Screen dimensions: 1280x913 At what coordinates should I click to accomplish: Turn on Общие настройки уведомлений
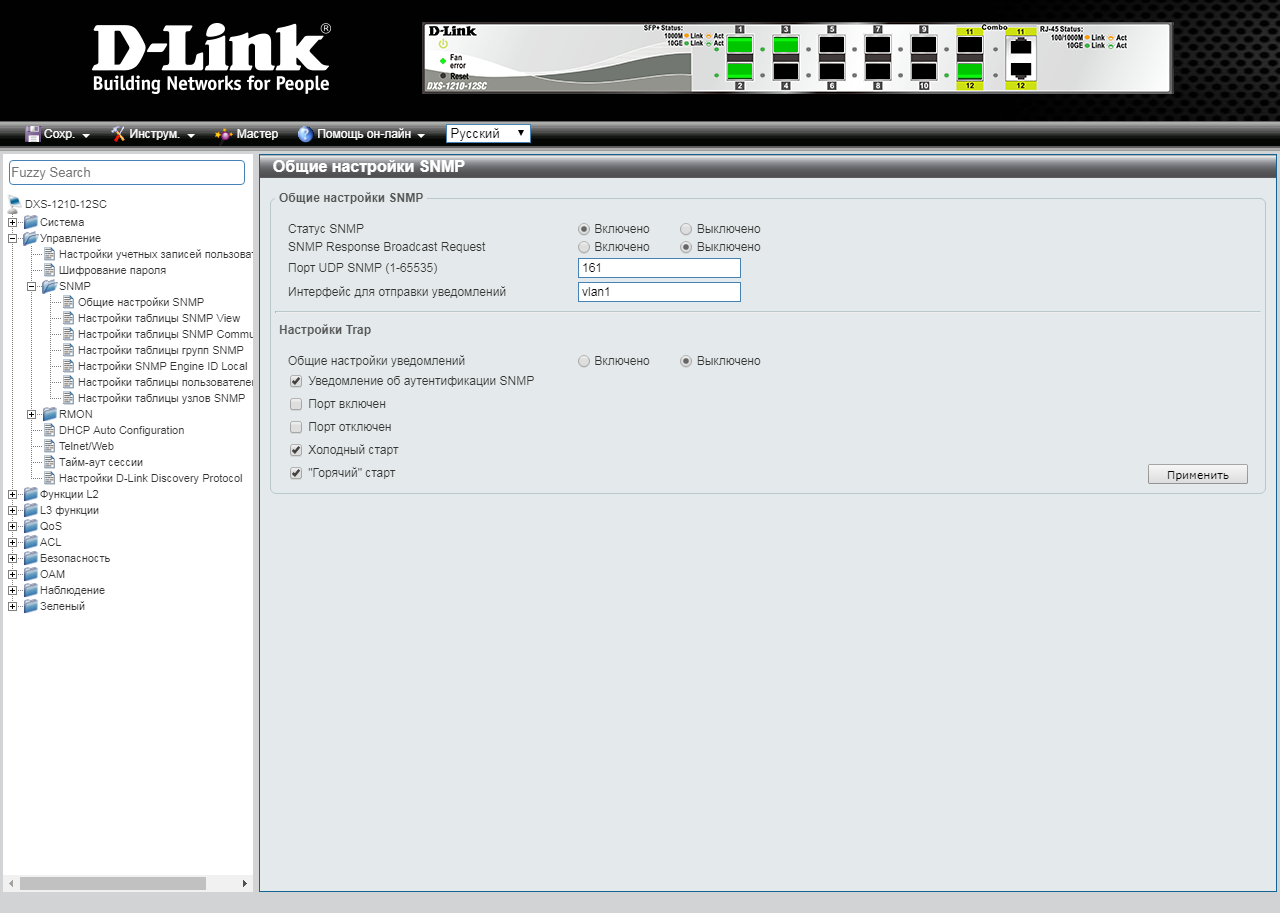pos(584,361)
